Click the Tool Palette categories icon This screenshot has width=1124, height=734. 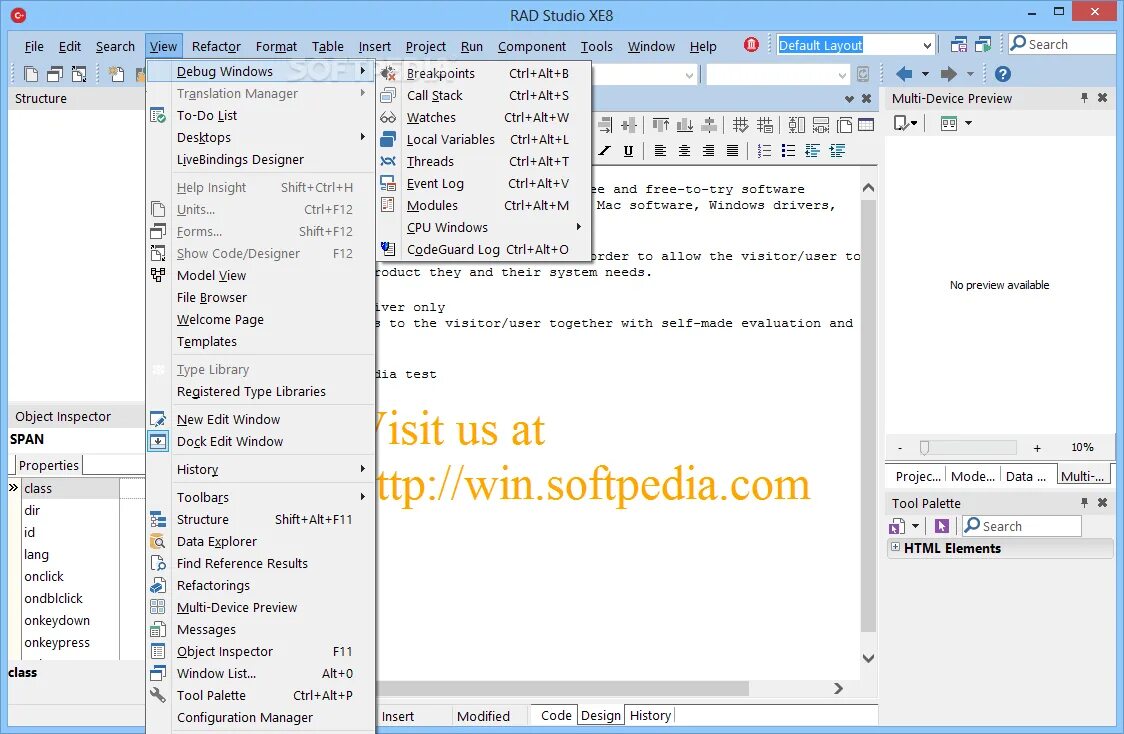[896, 527]
